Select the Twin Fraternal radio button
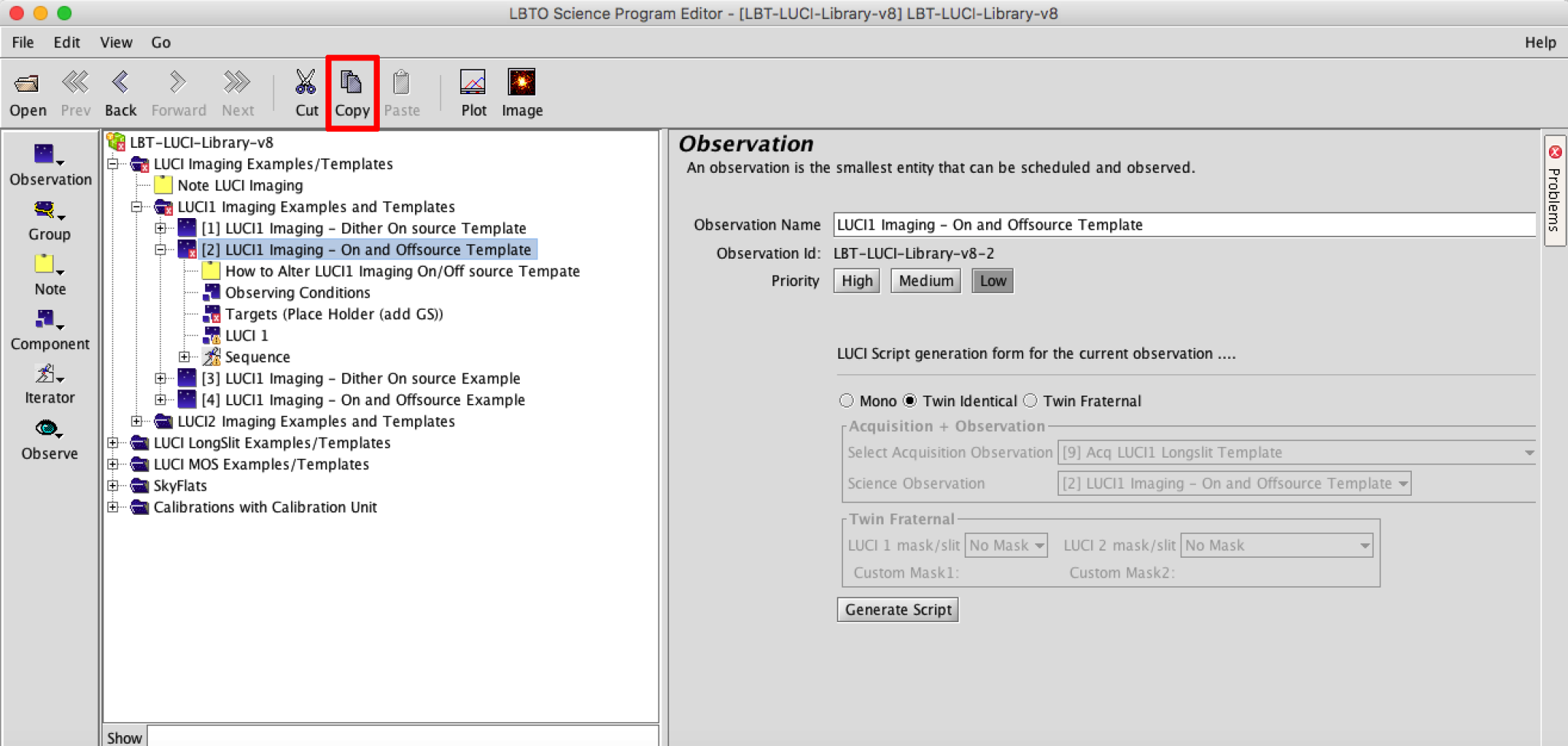 point(1031,401)
